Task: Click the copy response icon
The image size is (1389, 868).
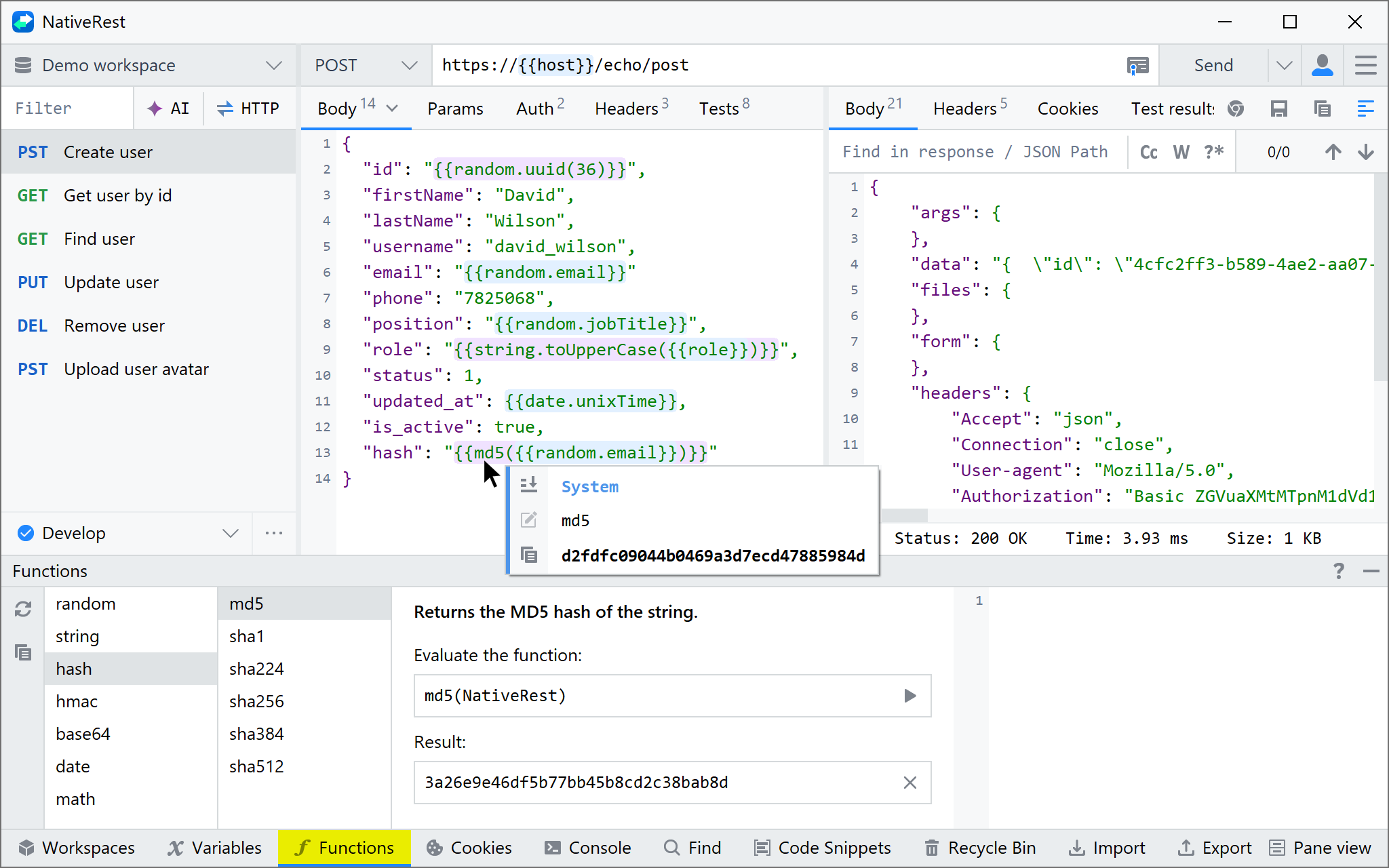Action: click(x=1322, y=108)
